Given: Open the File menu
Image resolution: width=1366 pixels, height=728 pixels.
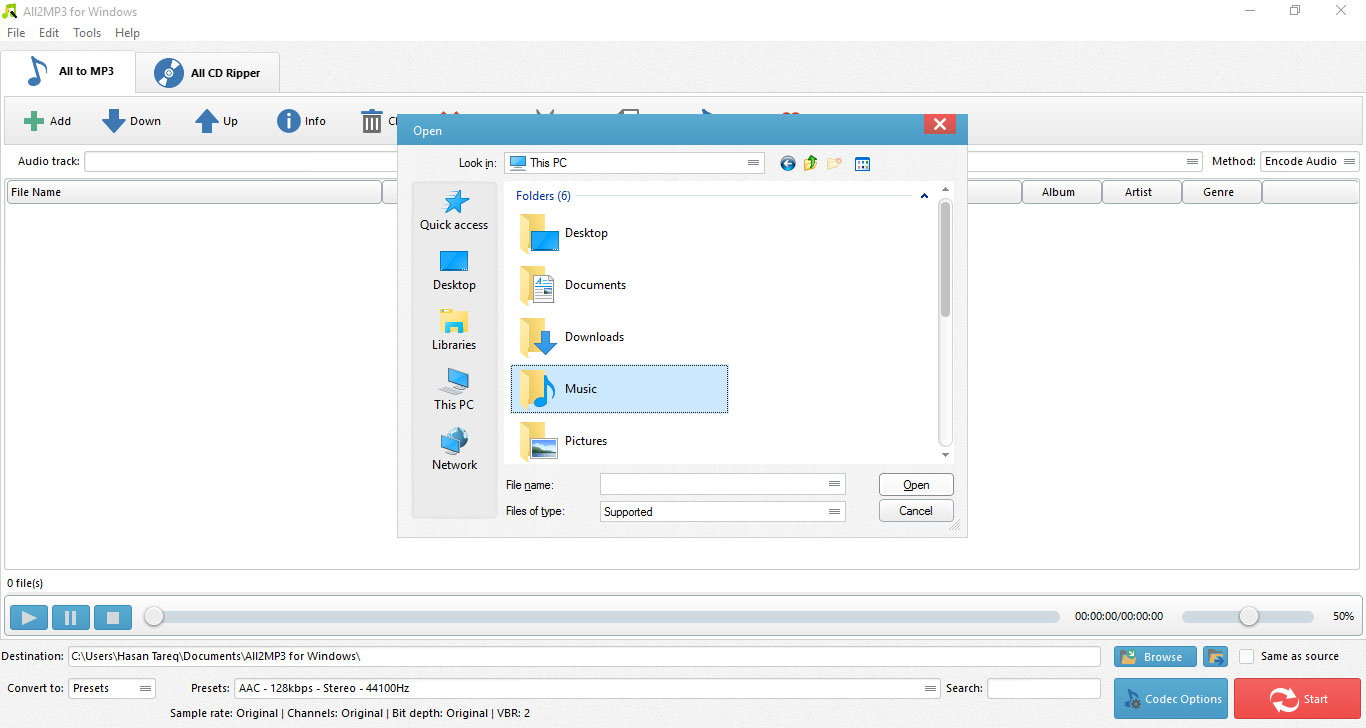Looking at the screenshot, I should (16, 33).
